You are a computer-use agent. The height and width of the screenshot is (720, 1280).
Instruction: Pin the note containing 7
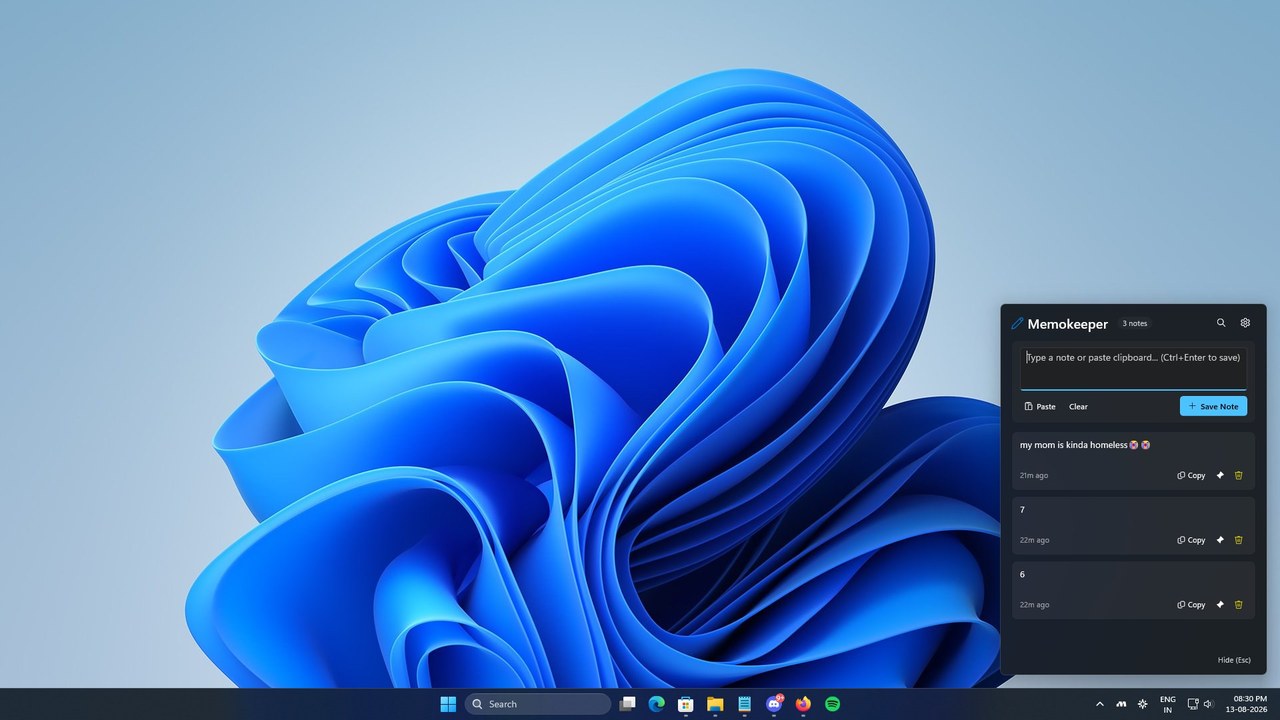point(1220,540)
